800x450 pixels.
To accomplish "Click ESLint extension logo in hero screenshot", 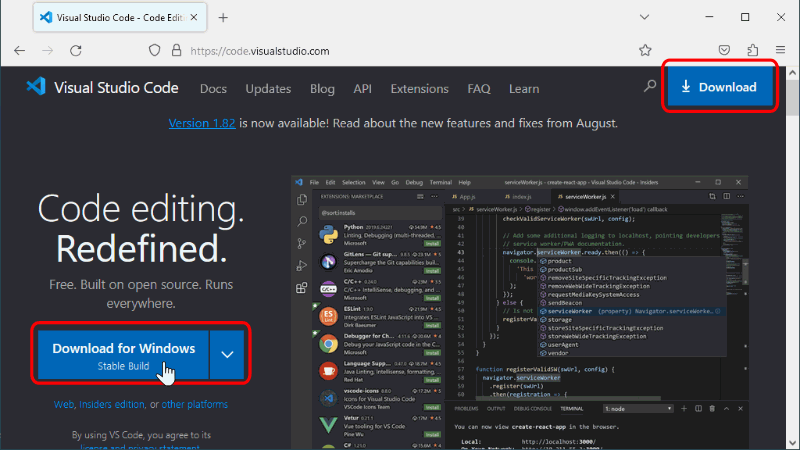I will point(329,316).
